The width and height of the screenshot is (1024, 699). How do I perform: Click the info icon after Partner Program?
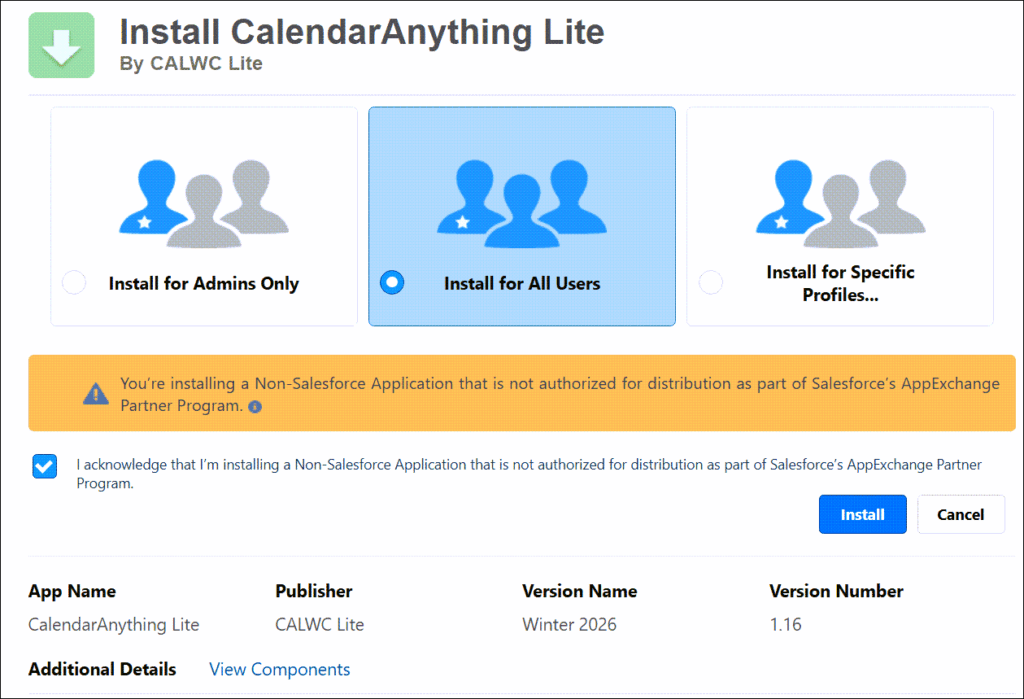[255, 407]
